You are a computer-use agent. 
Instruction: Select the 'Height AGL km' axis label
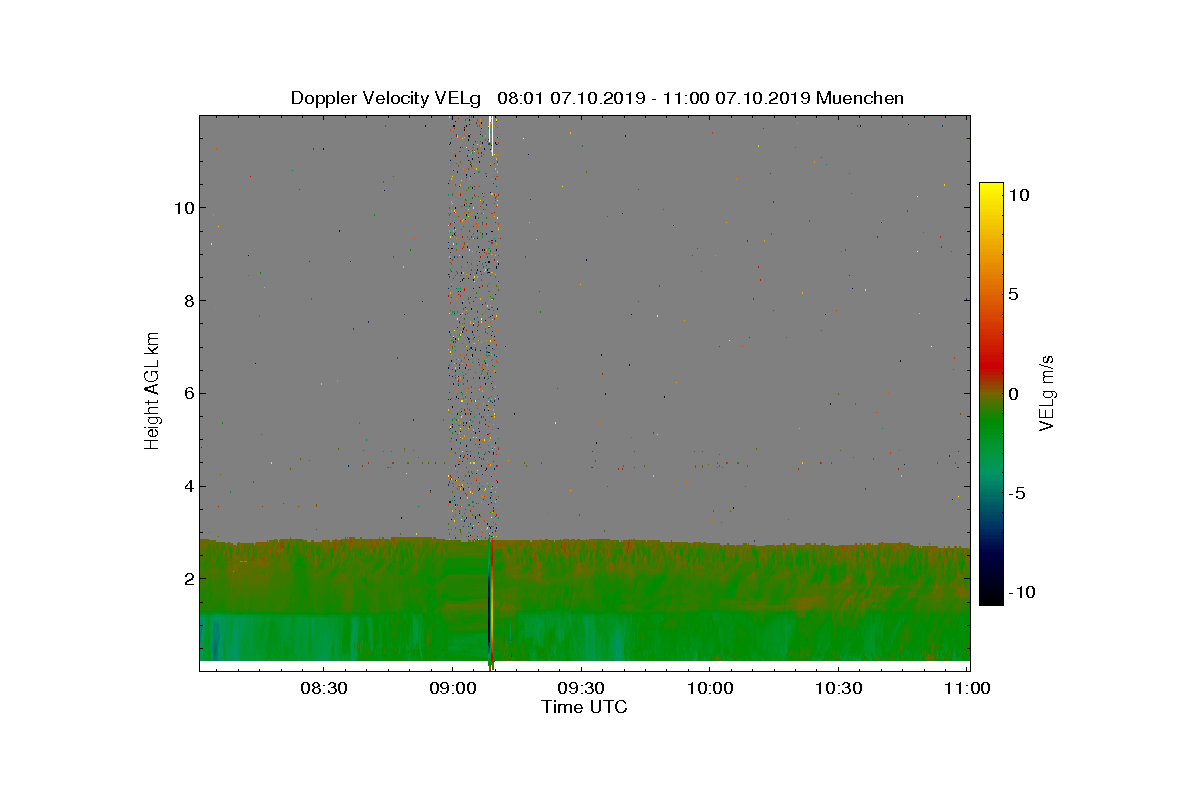tap(152, 390)
